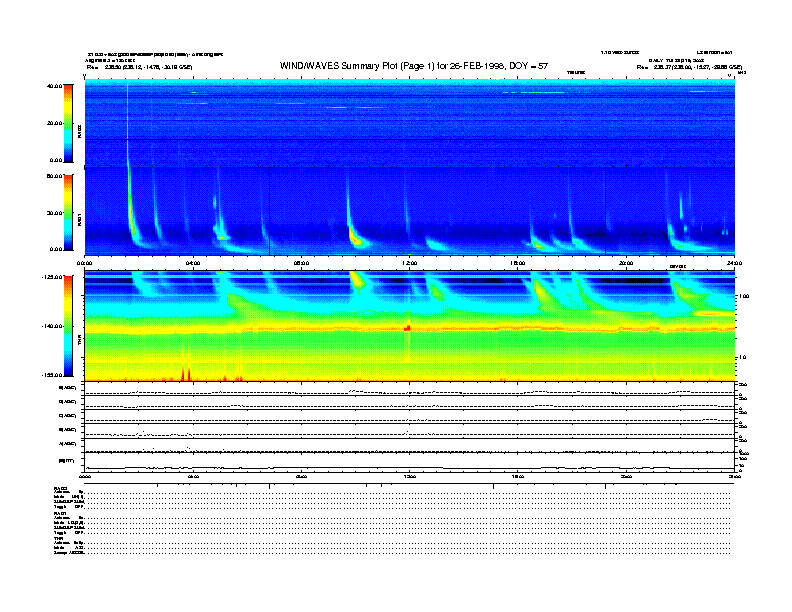Click the 20.00 label on RAD2 color scale
The width and height of the screenshot is (792, 612).
55,123
